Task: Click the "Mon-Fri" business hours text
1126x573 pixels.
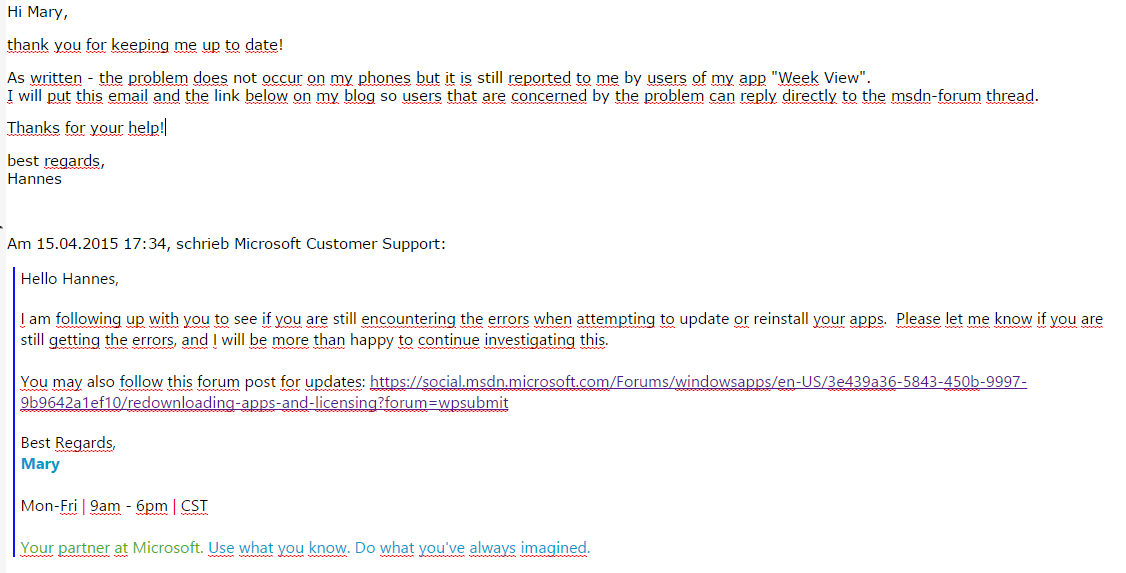Action: pos(49,506)
